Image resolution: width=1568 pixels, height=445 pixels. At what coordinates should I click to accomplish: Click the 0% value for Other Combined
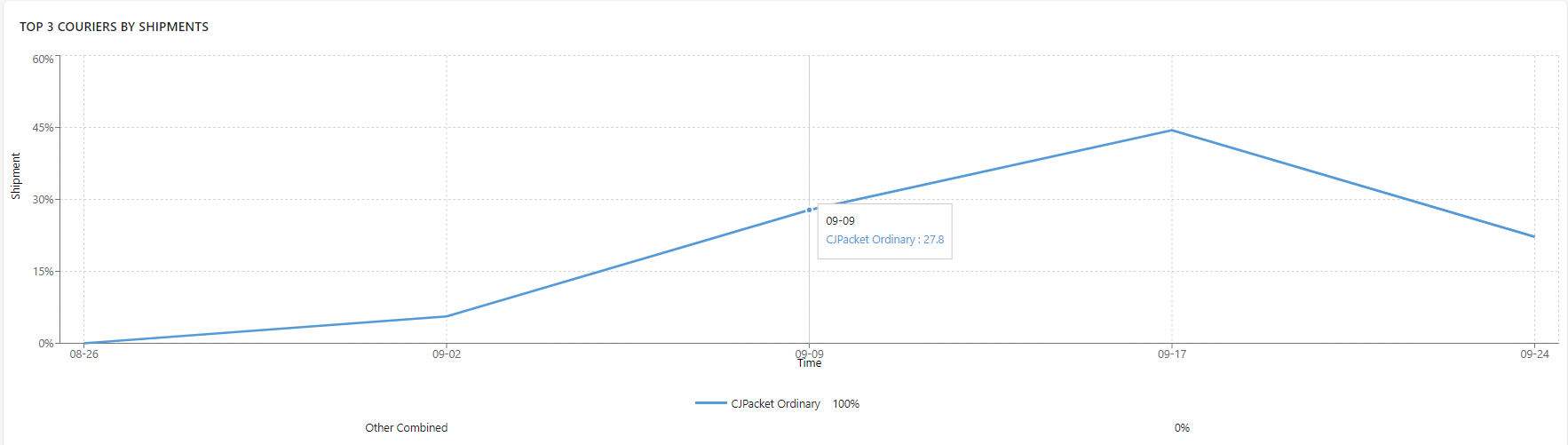pyautogui.click(x=1182, y=427)
